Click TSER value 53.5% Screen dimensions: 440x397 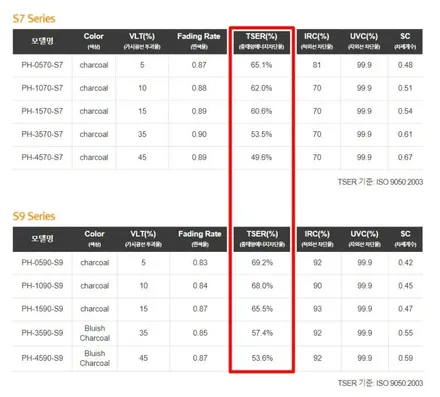[261, 134]
